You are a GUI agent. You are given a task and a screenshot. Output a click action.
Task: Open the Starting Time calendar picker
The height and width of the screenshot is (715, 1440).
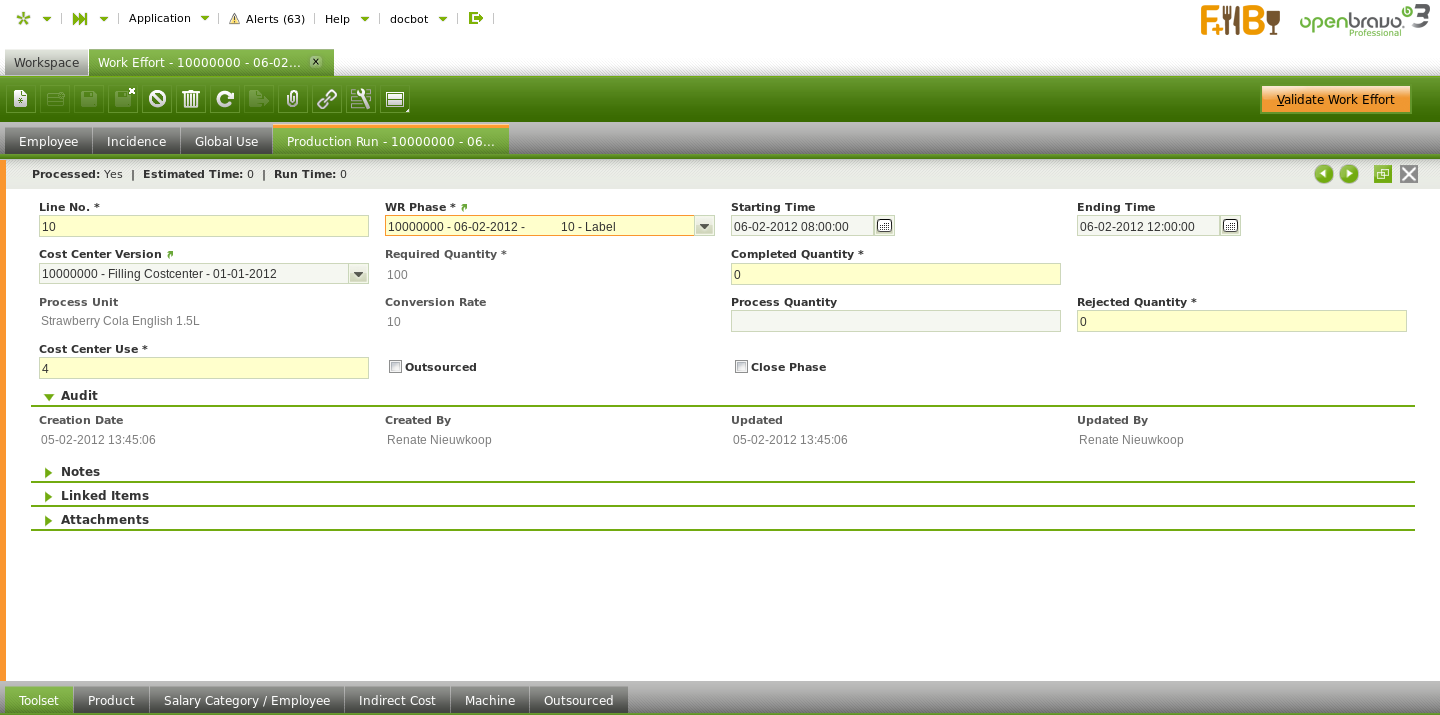(x=884, y=226)
